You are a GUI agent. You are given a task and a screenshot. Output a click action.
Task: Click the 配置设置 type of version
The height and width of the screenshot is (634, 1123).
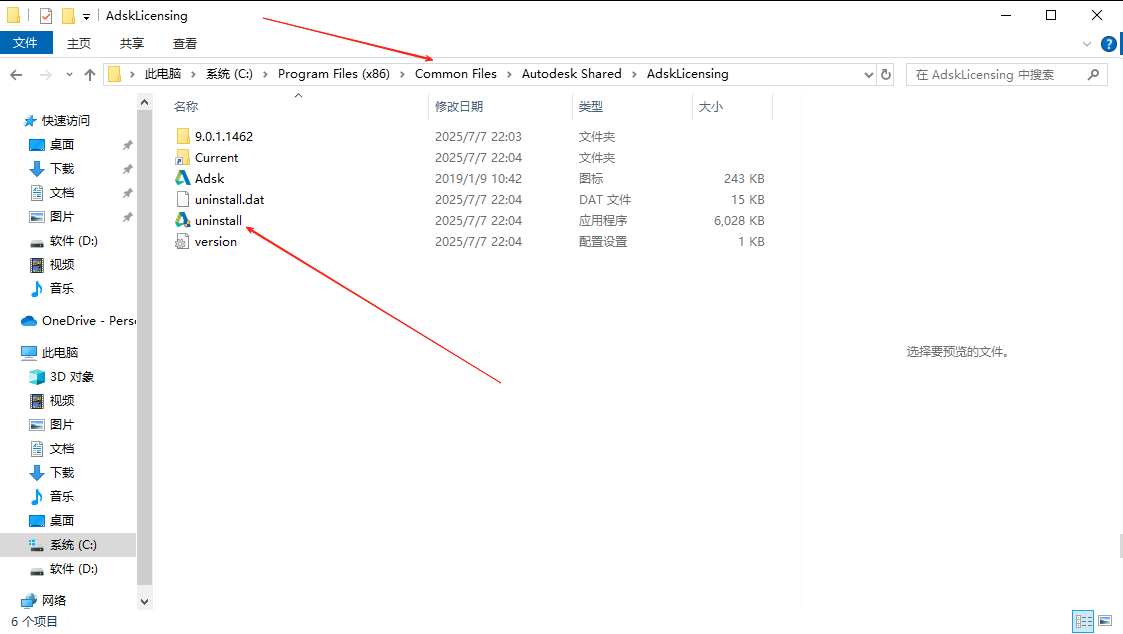(x=603, y=242)
